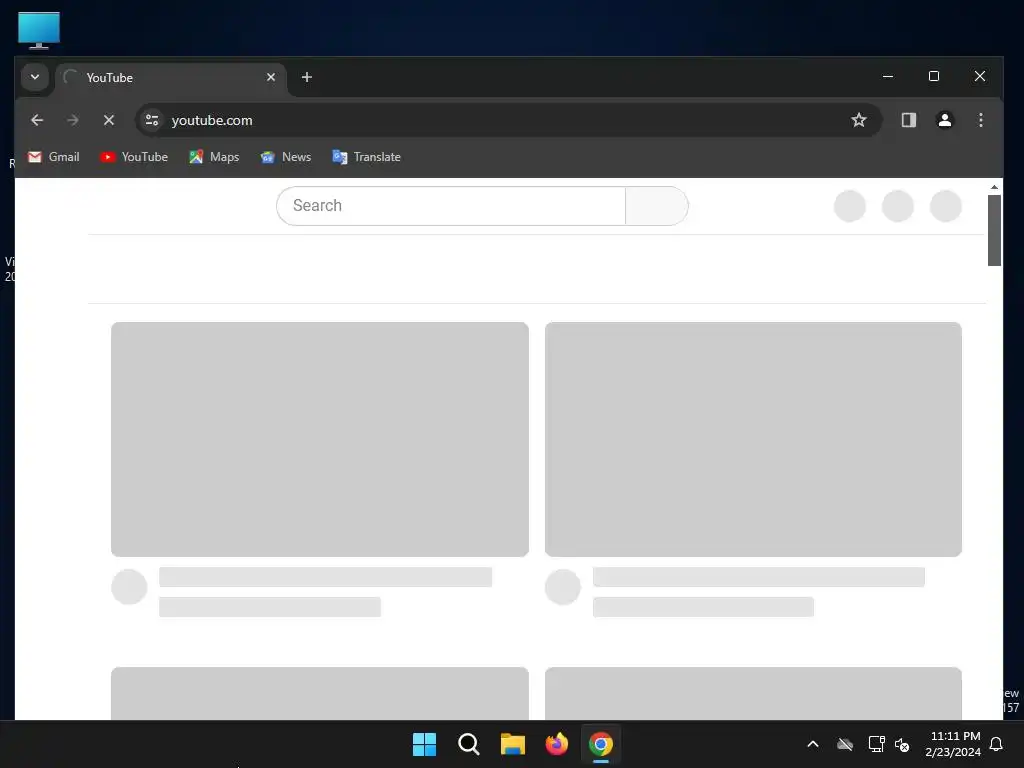Open the Chrome side panel
Image resolution: width=1024 pixels, height=768 pixels.
(908, 120)
